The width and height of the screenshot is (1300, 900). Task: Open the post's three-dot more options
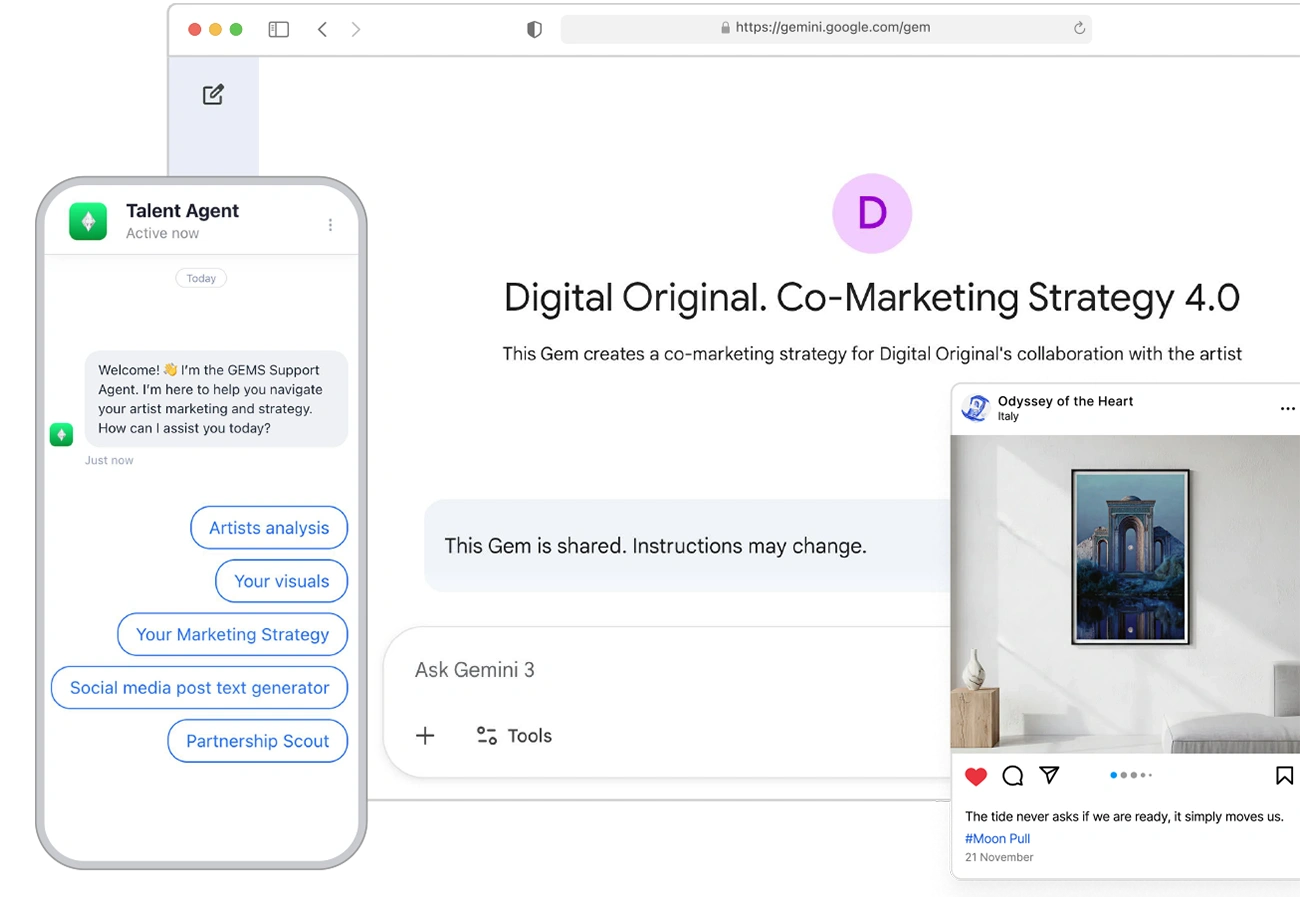point(1287,408)
